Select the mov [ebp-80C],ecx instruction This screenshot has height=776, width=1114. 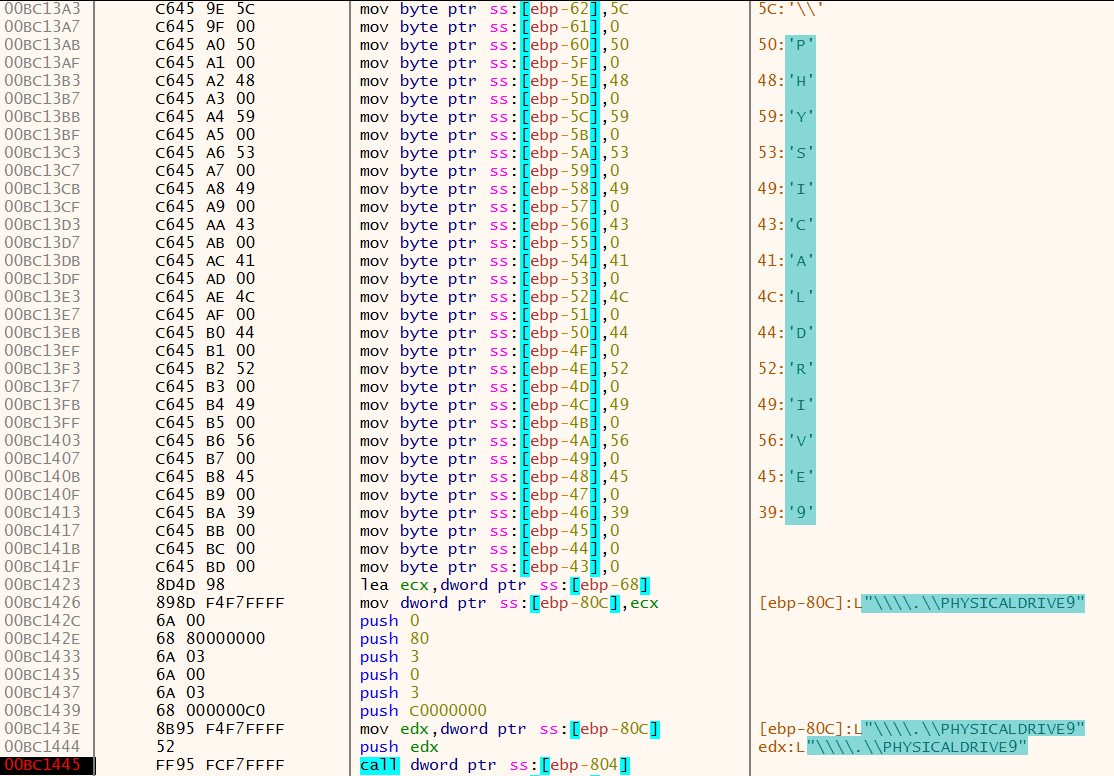coord(509,603)
